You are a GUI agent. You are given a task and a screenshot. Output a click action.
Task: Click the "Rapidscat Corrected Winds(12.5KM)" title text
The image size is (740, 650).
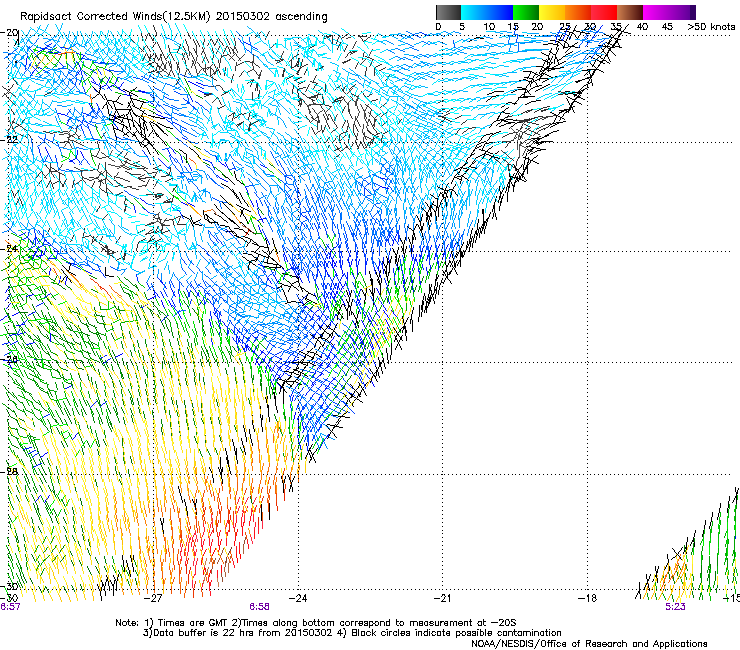coord(116,17)
